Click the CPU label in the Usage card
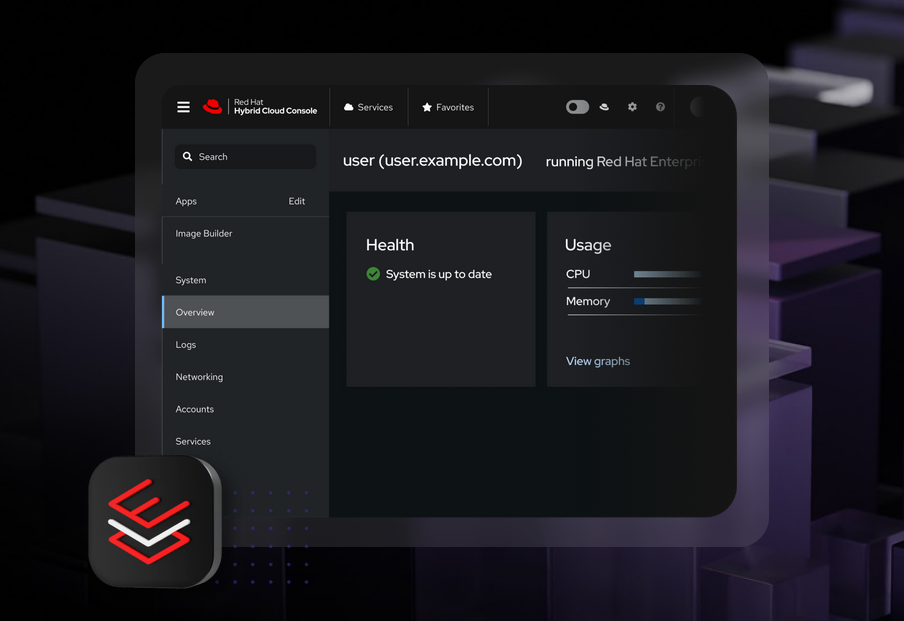This screenshot has height=621, width=904. click(x=578, y=274)
